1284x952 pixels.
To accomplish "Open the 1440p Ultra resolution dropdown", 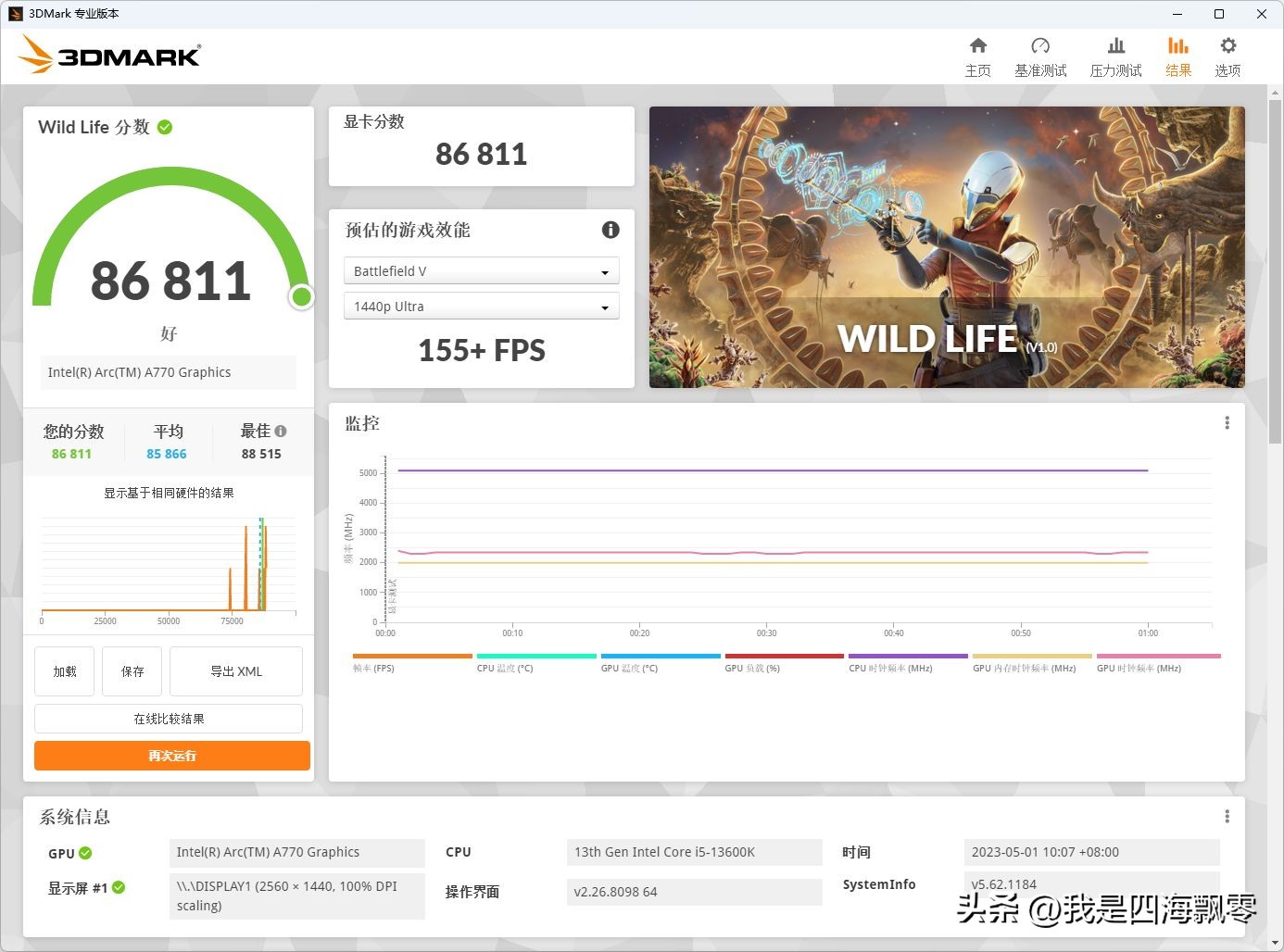I will 481,306.
